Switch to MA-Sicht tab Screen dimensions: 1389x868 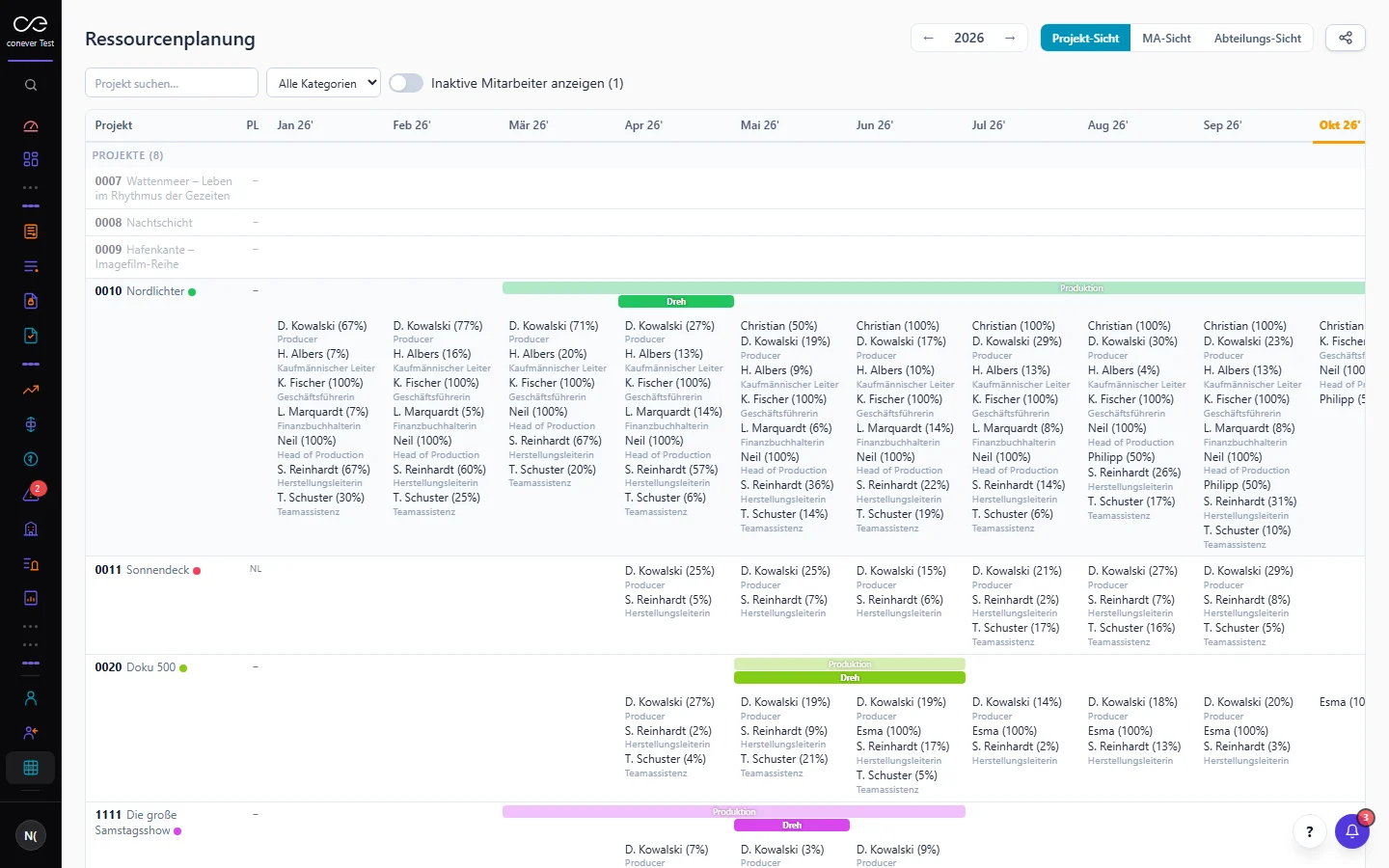(1166, 38)
